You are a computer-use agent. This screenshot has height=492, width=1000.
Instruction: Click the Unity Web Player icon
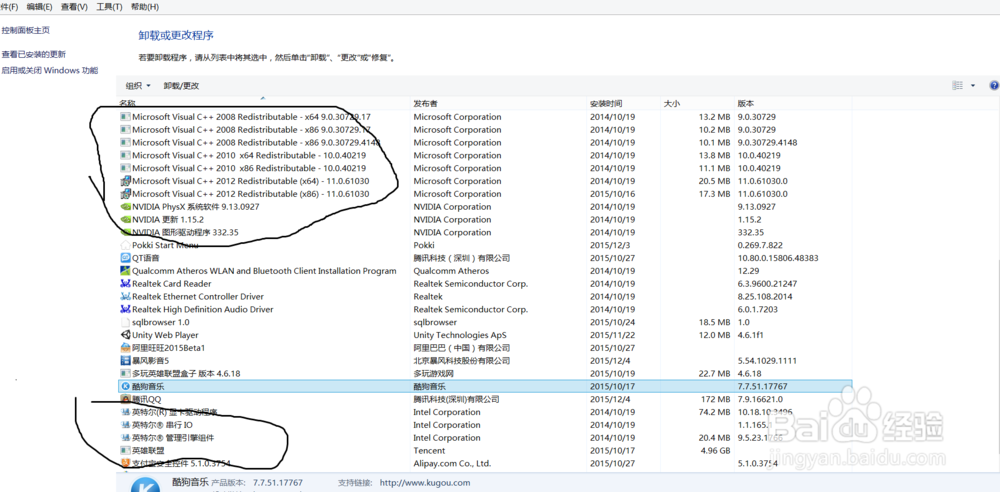tap(125, 334)
